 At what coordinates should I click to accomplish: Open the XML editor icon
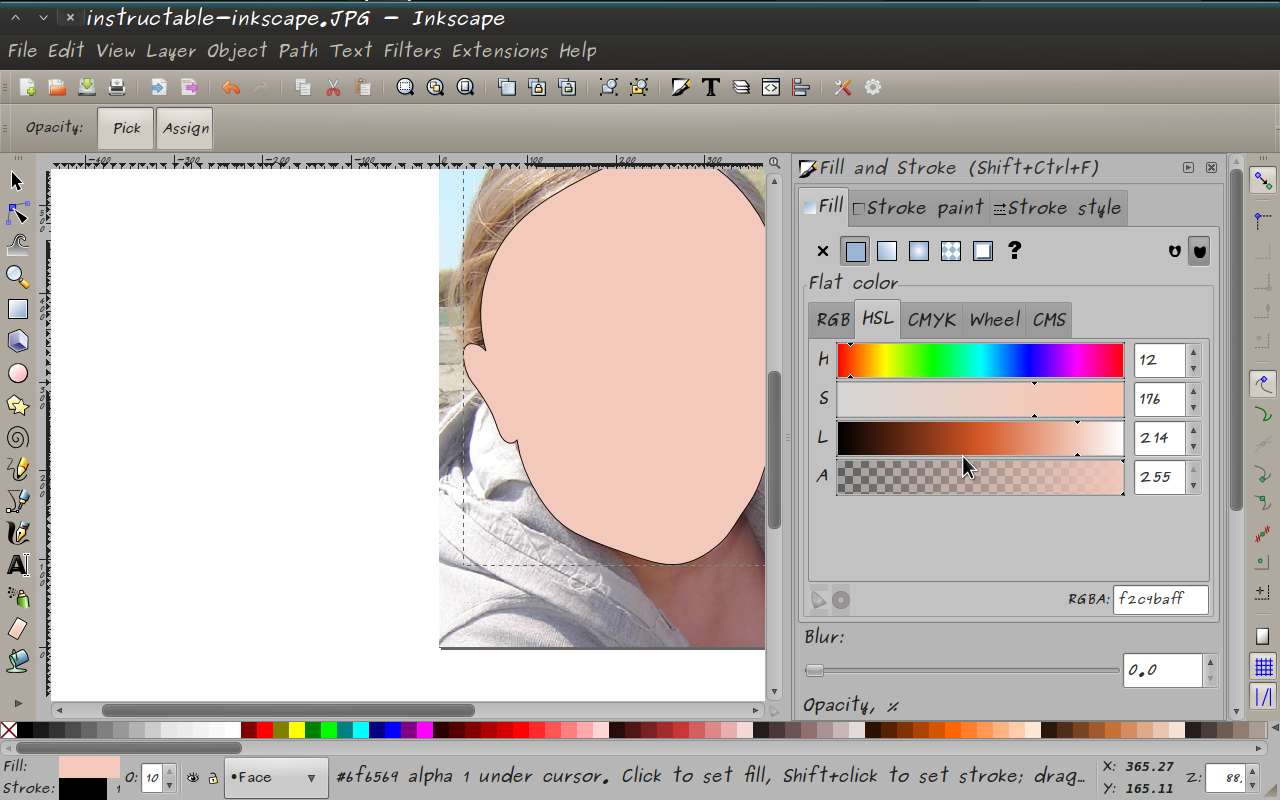tap(770, 87)
